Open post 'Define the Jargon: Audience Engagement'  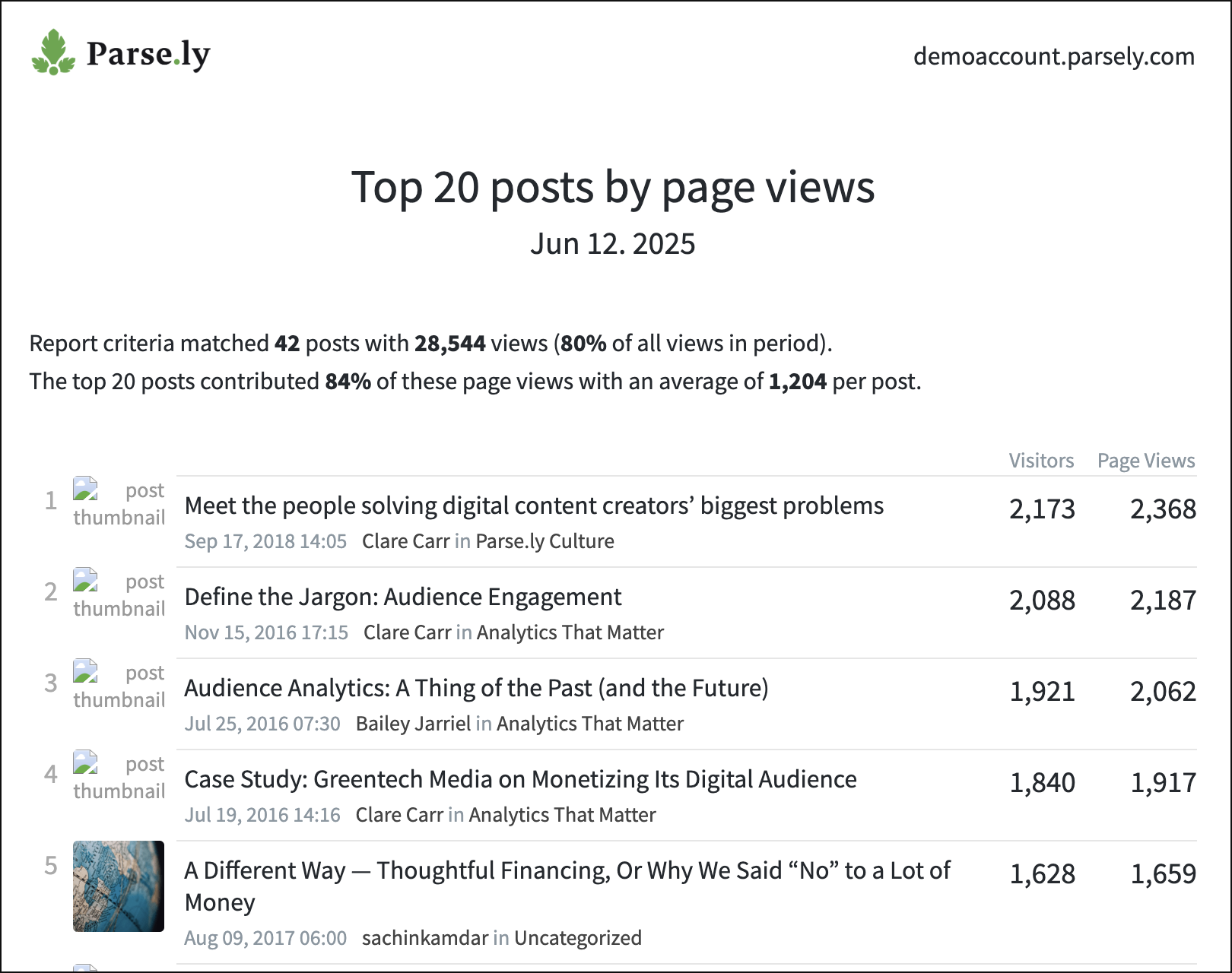coord(403,597)
